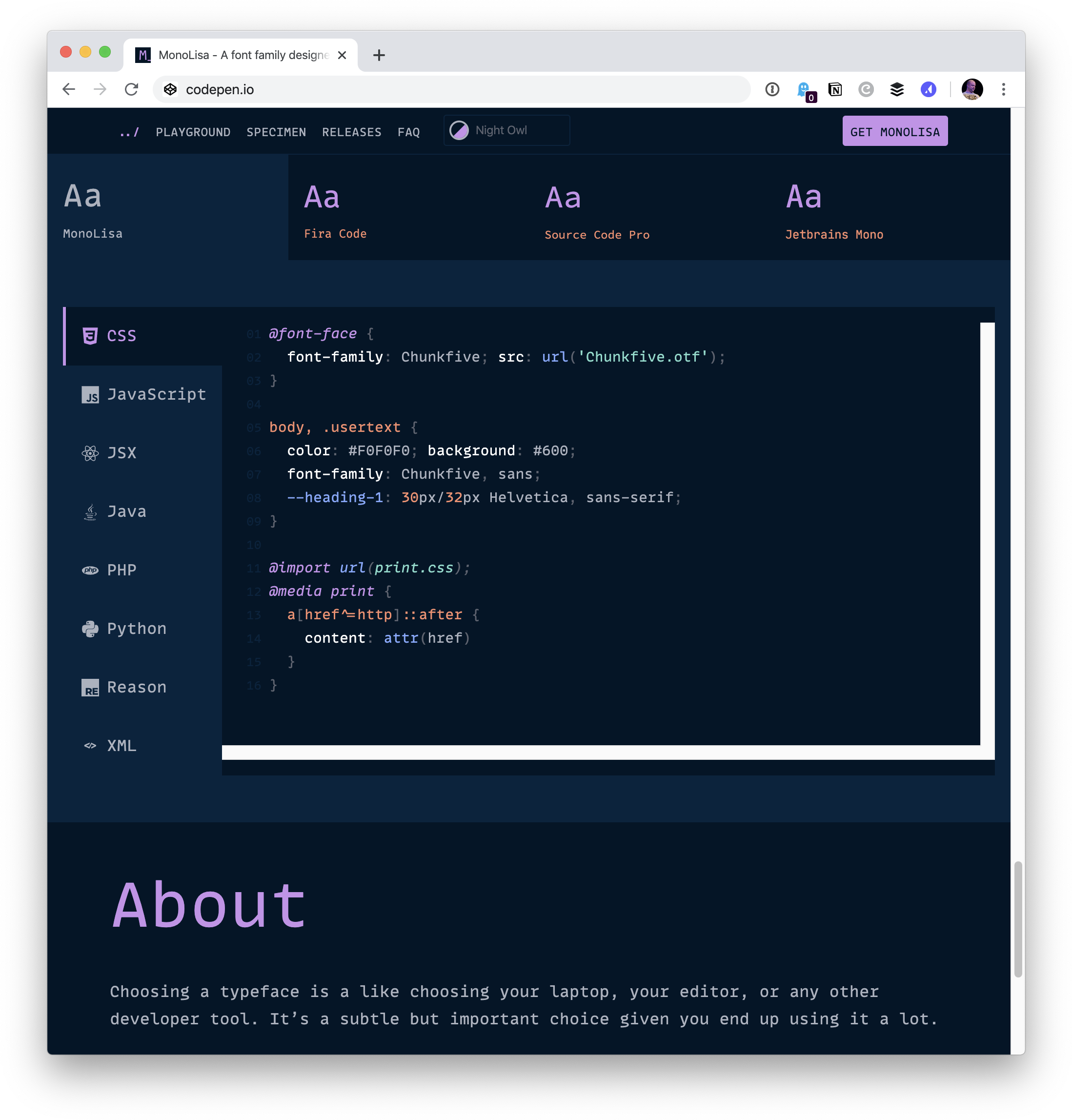Focus the codepen.io address bar
This screenshot has height=1120, width=1072.
(451, 89)
